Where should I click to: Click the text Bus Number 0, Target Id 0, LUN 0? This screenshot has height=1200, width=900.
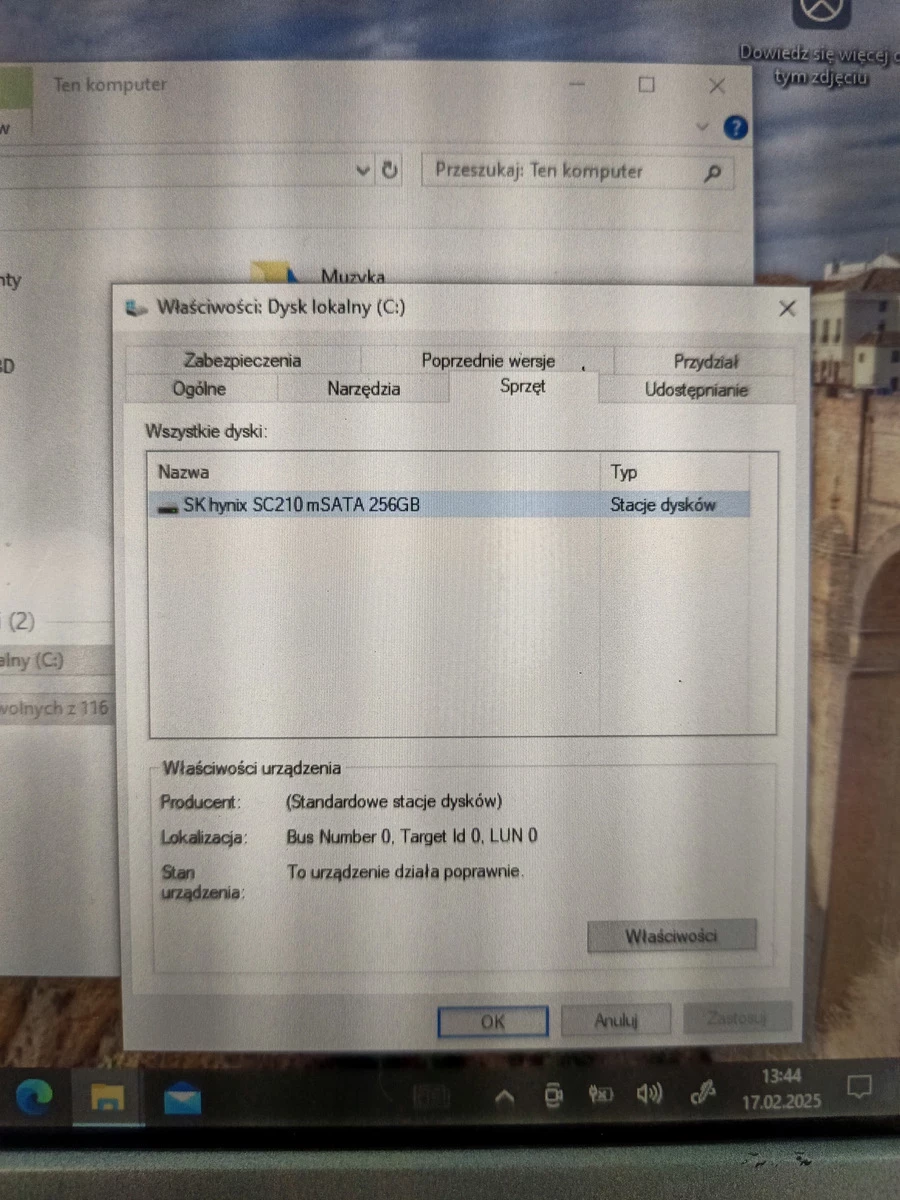tap(412, 835)
